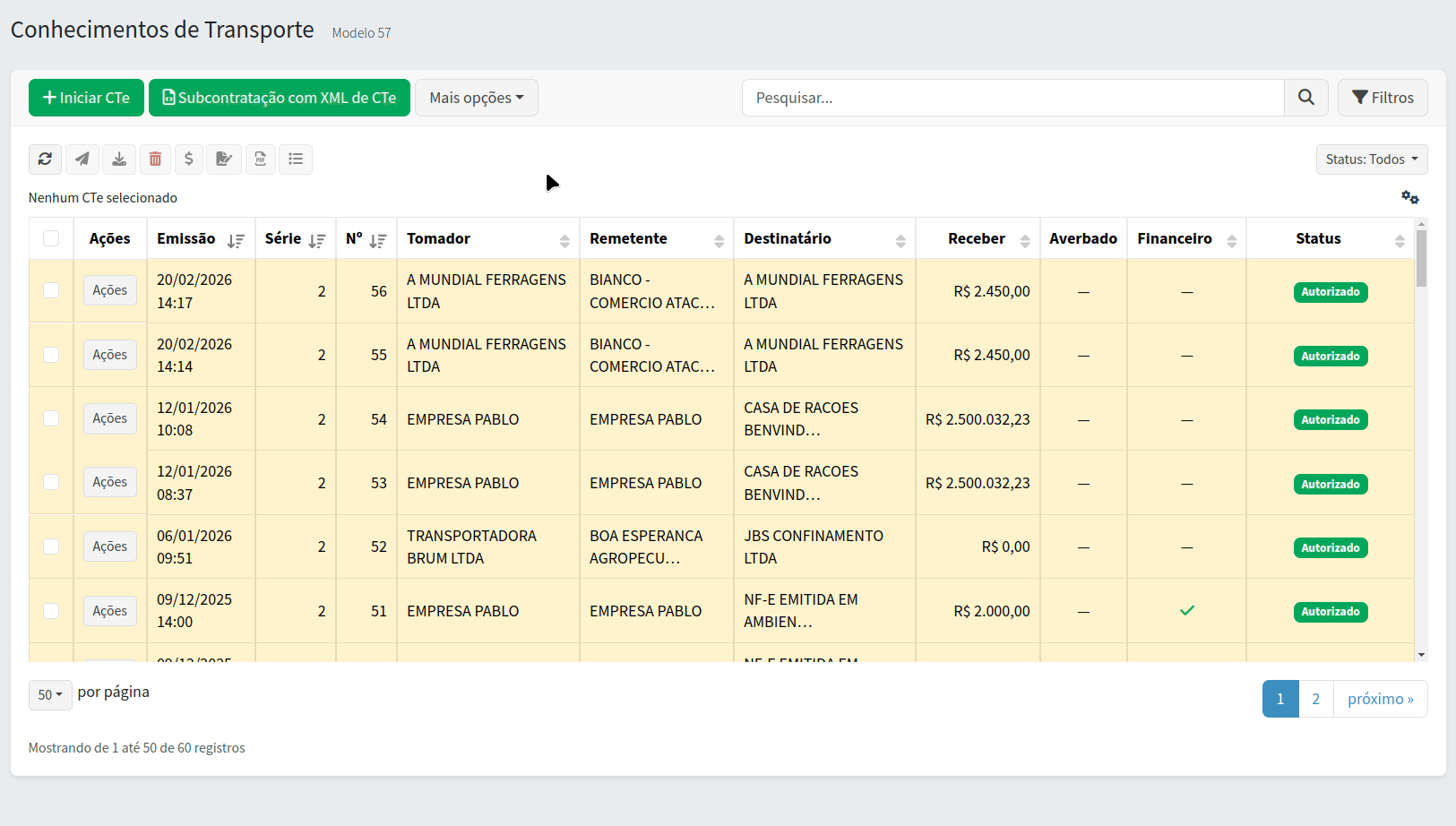Click the paper plane send icon
The height and width of the screenshot is (826, 1456).
82,159
